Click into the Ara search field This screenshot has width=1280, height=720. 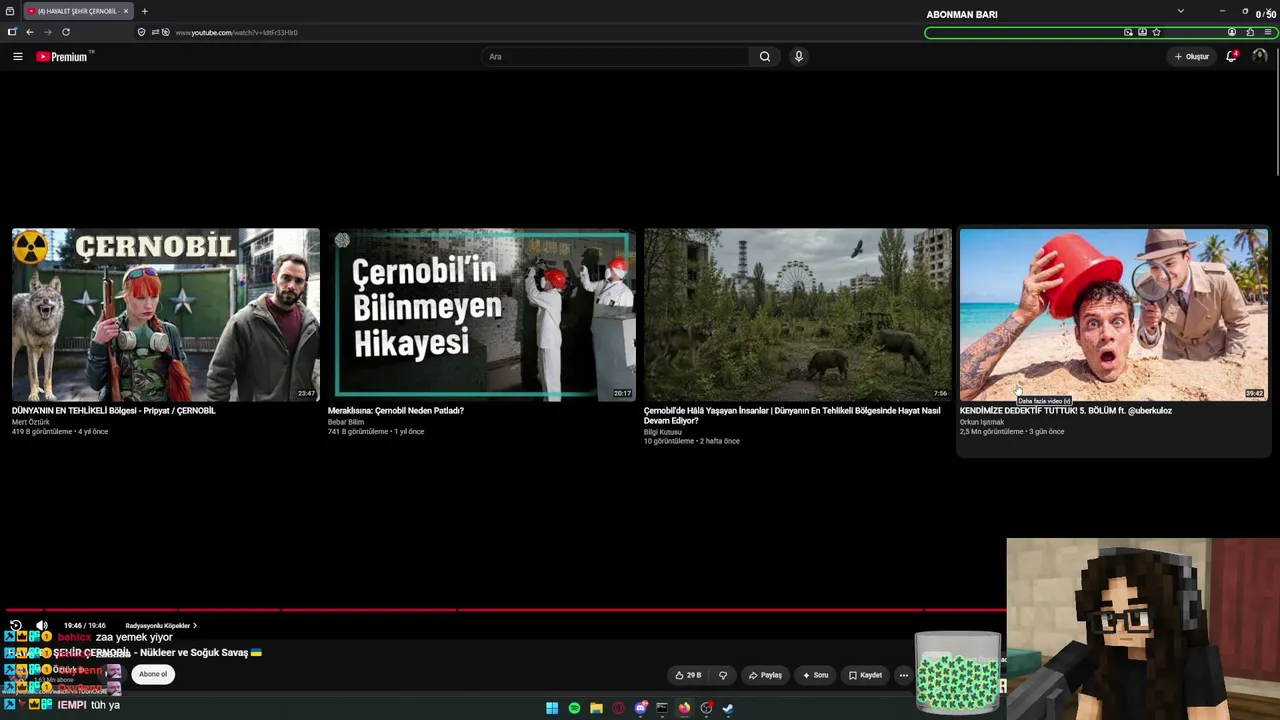[615, 57]
